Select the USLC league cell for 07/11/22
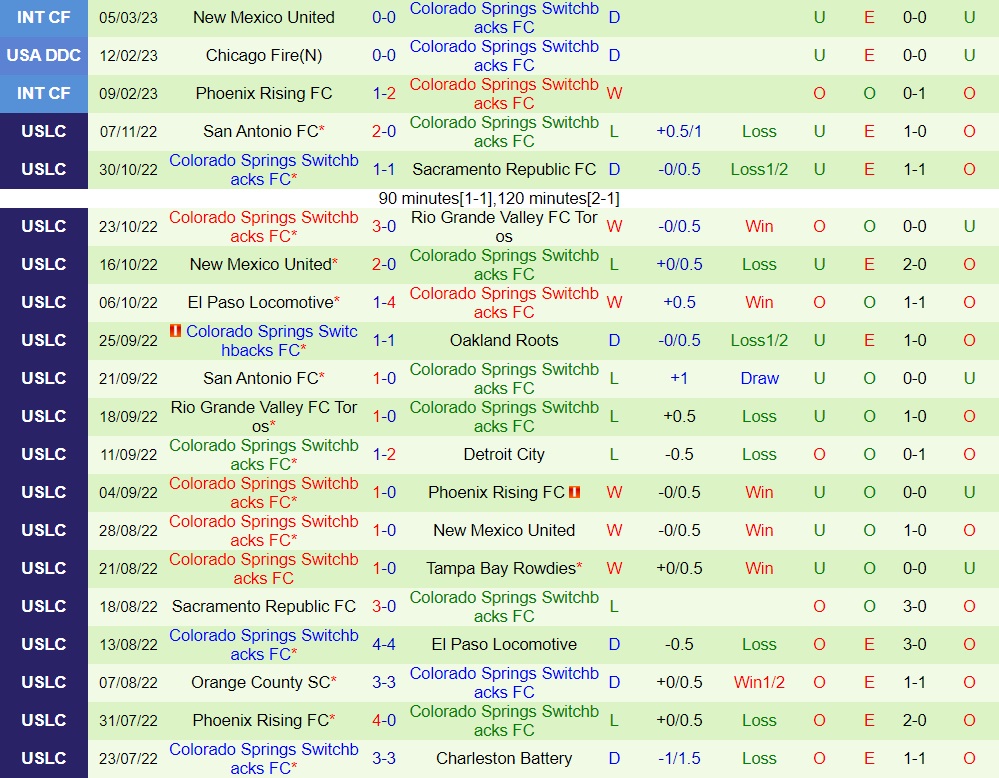Image resolution: width=999 pixels, height=778 pixels. coord(44,131)
